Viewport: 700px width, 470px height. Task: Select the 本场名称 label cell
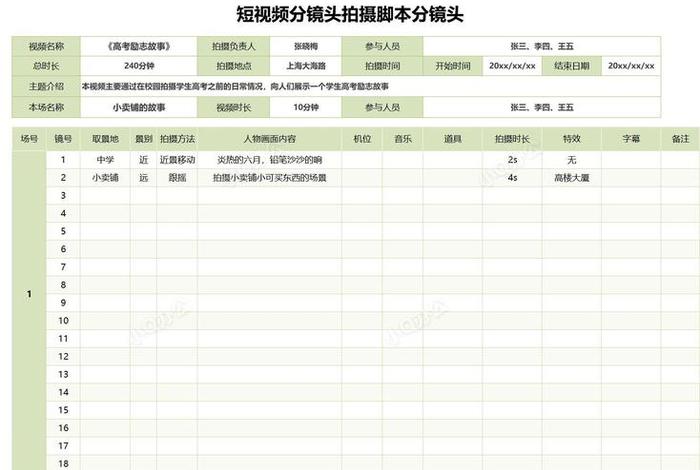click(46, 108)
